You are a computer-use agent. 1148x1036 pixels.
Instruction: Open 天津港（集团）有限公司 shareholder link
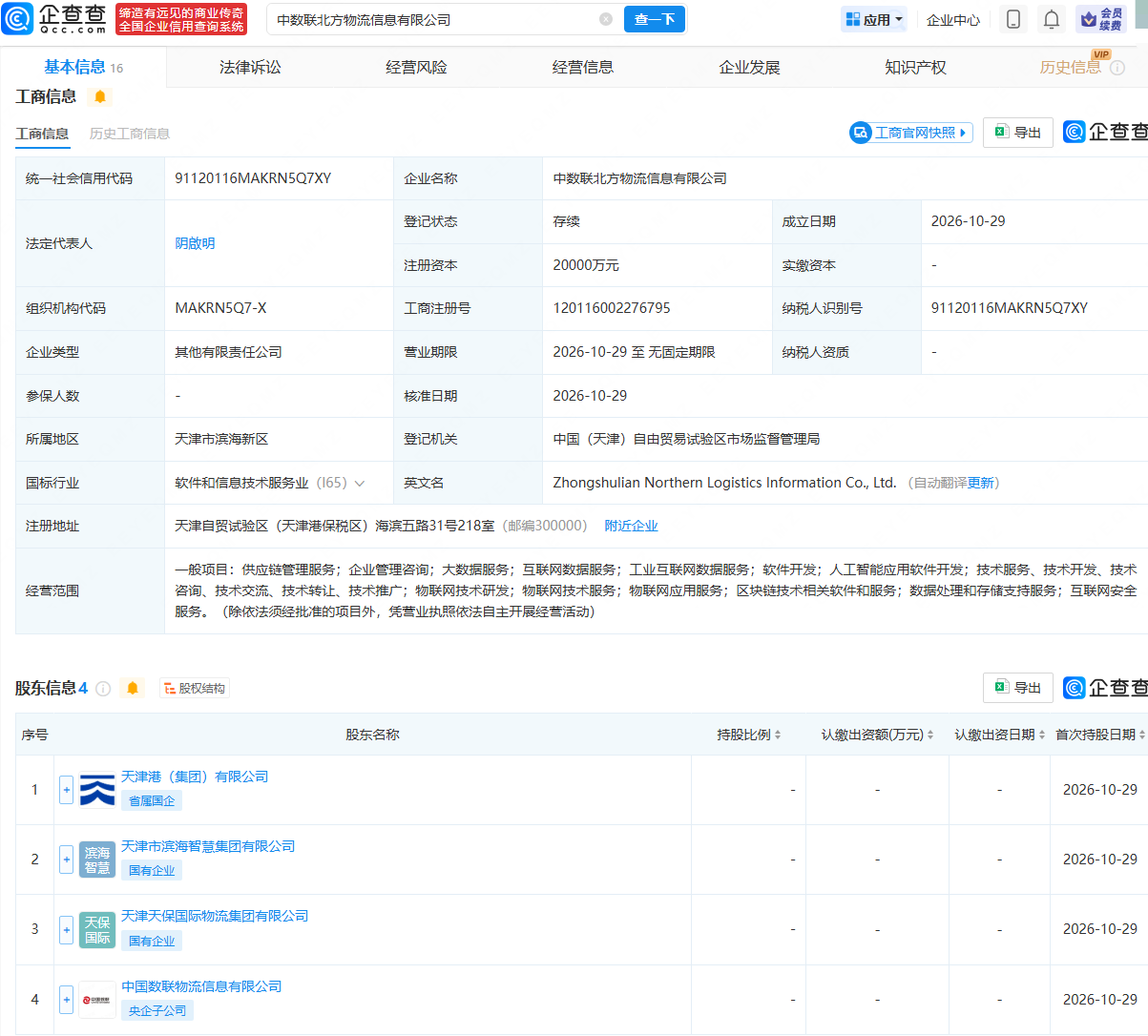195,777
